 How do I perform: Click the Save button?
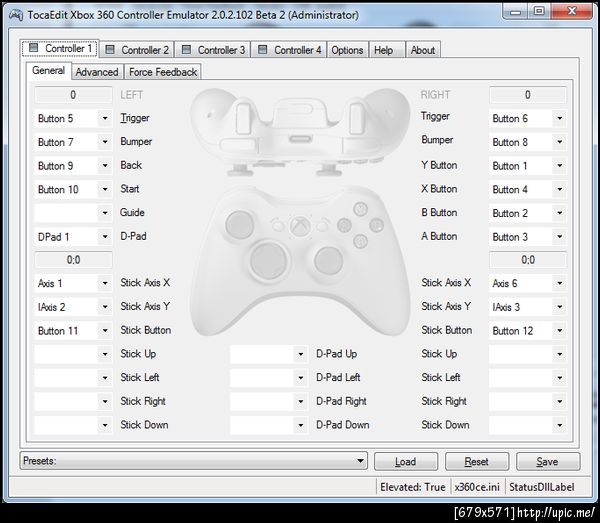click(548, 462)
